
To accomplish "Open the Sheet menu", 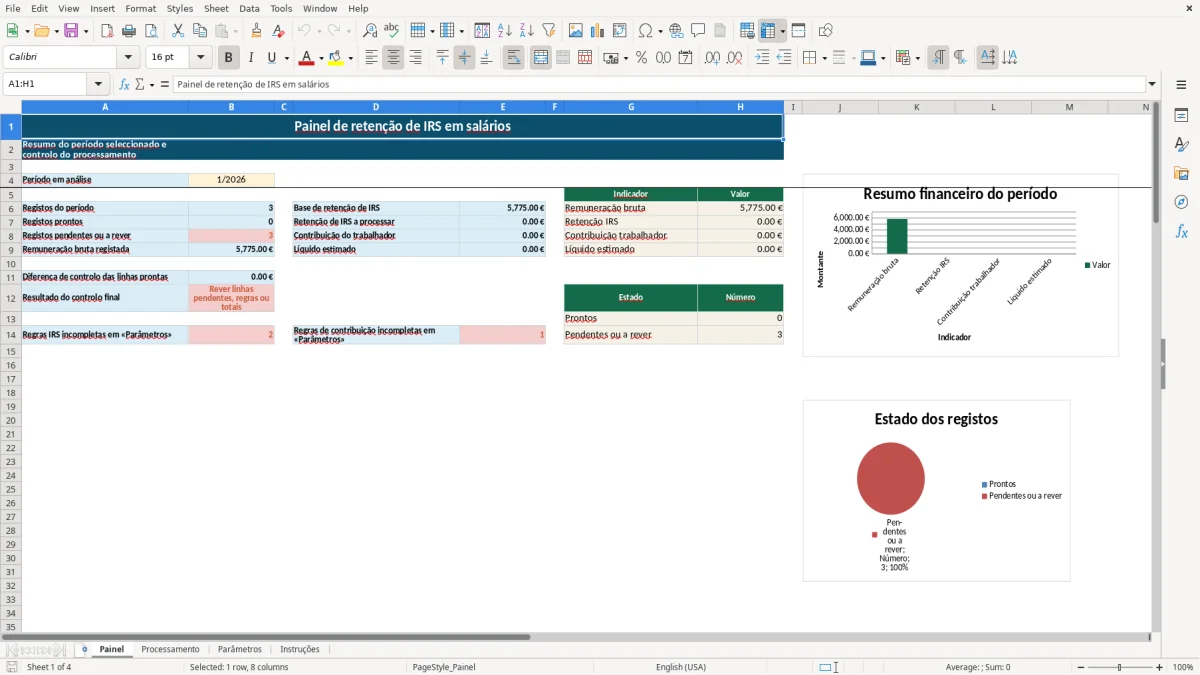I will pyautogui.click(x=216, y=8).
